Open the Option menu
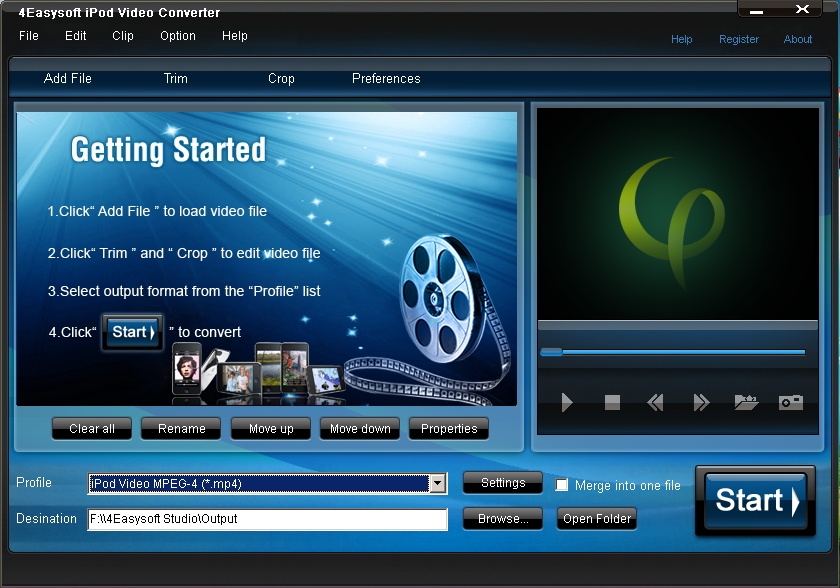The image size is (840, 588). point(178,36)
